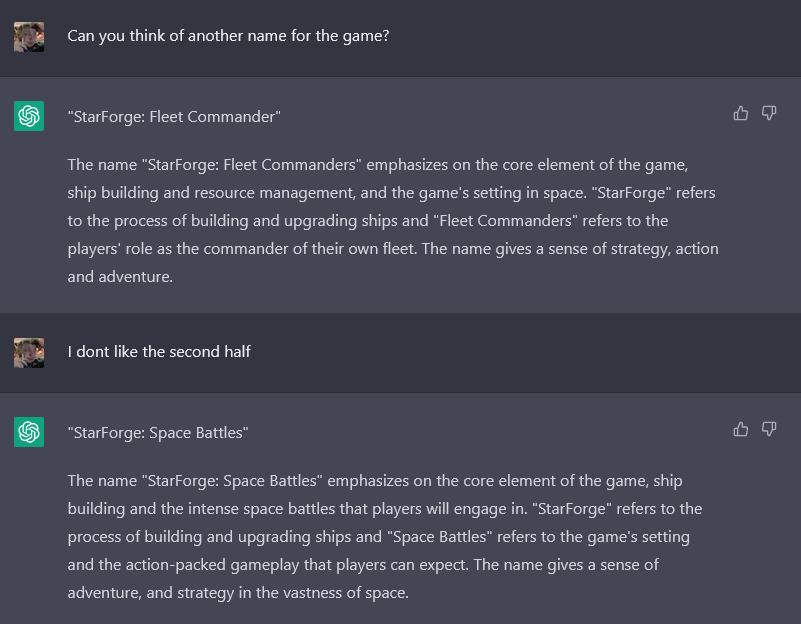Click the words "and adventure." ending the first reply

120,276
